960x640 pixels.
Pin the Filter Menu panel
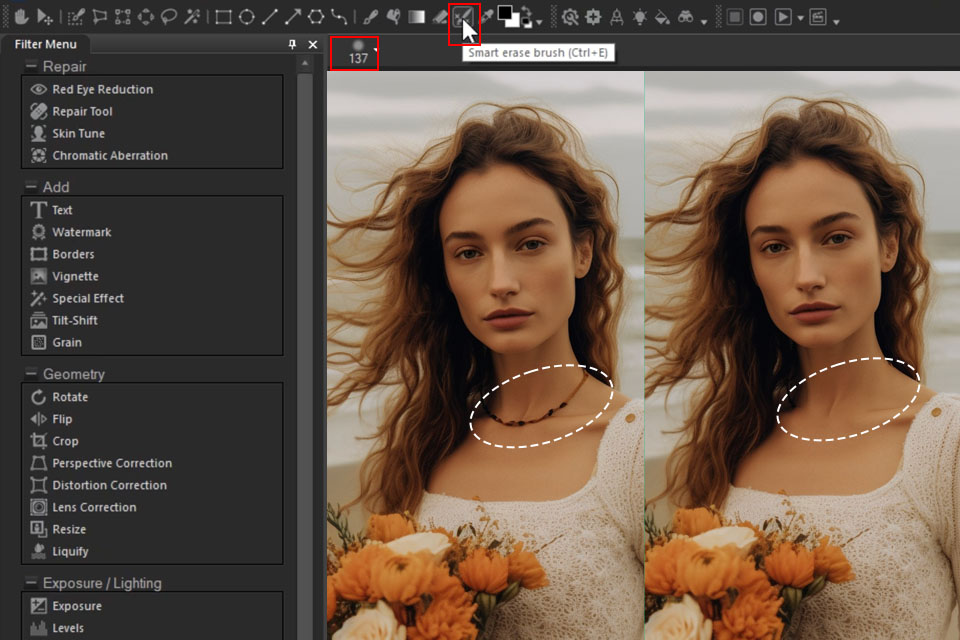(292, 45)
